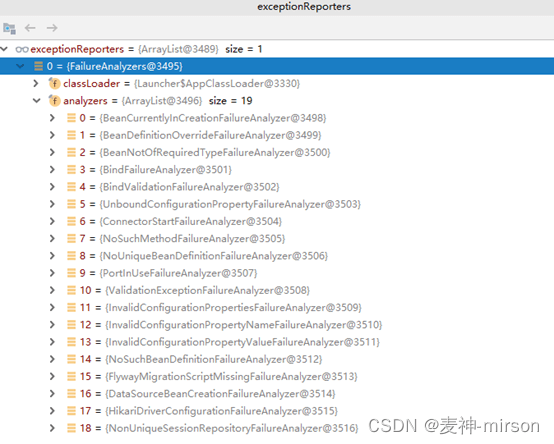This screenshot has height=444, width=554.
Task: Expand the NonUniqueSessionRepositoryFailureAnalyzer entry
Action: 52,428
